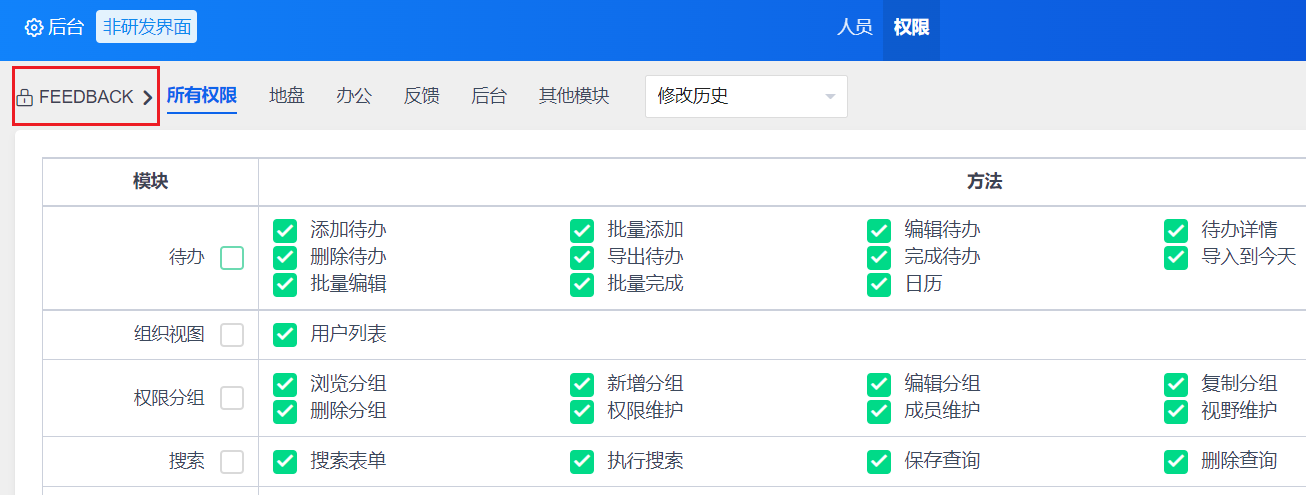
Task: Click the lock icon before FEEDBACK
Action: (x=25, y=98)
